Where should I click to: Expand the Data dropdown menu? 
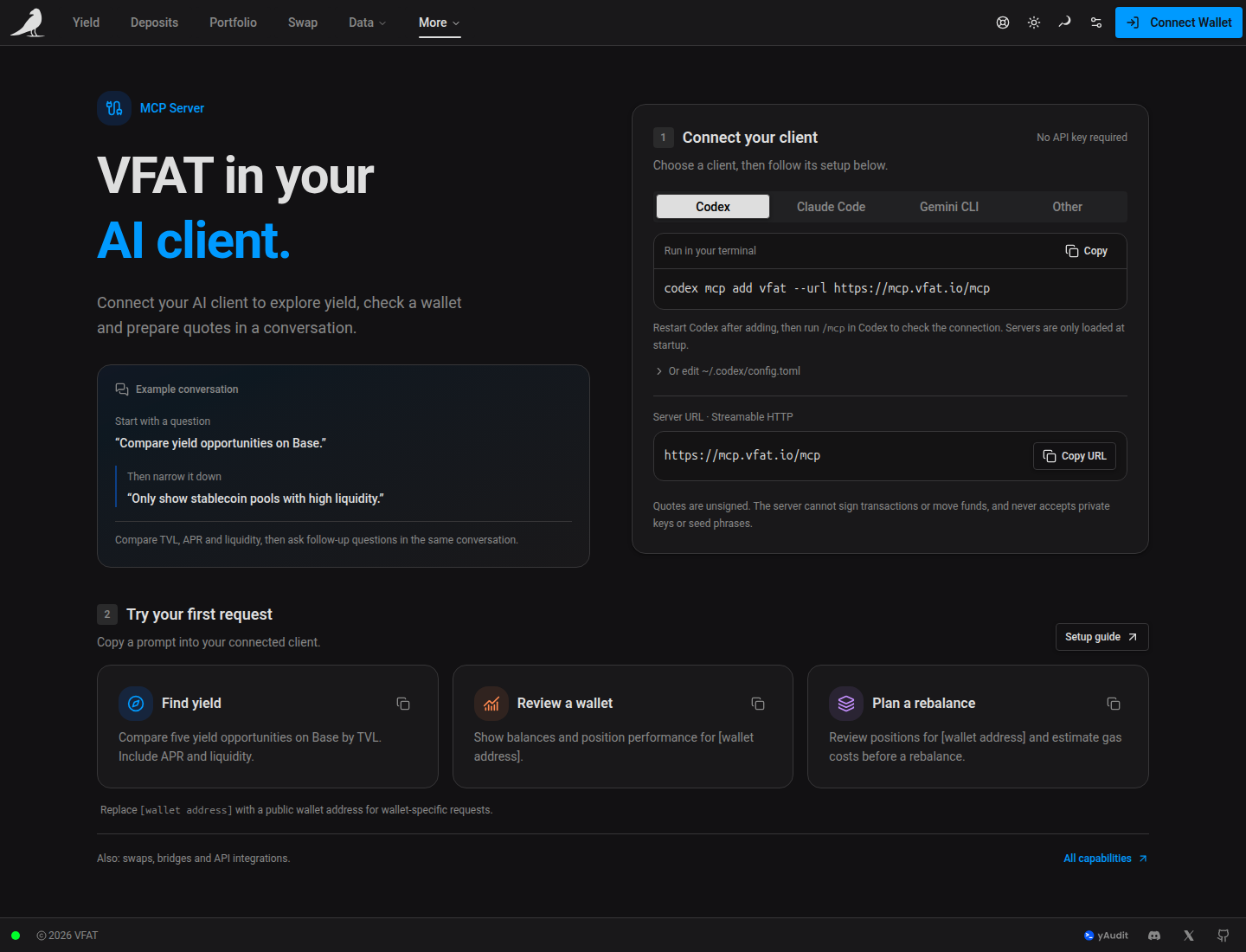click(367, 23)
